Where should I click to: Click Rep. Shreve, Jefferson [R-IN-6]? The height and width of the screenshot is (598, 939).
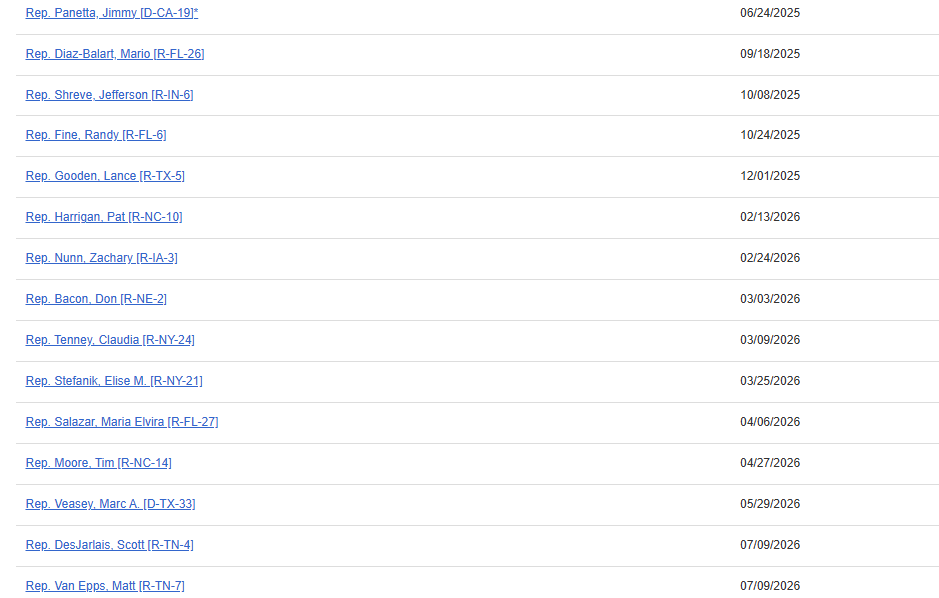[x=110, y=95]
